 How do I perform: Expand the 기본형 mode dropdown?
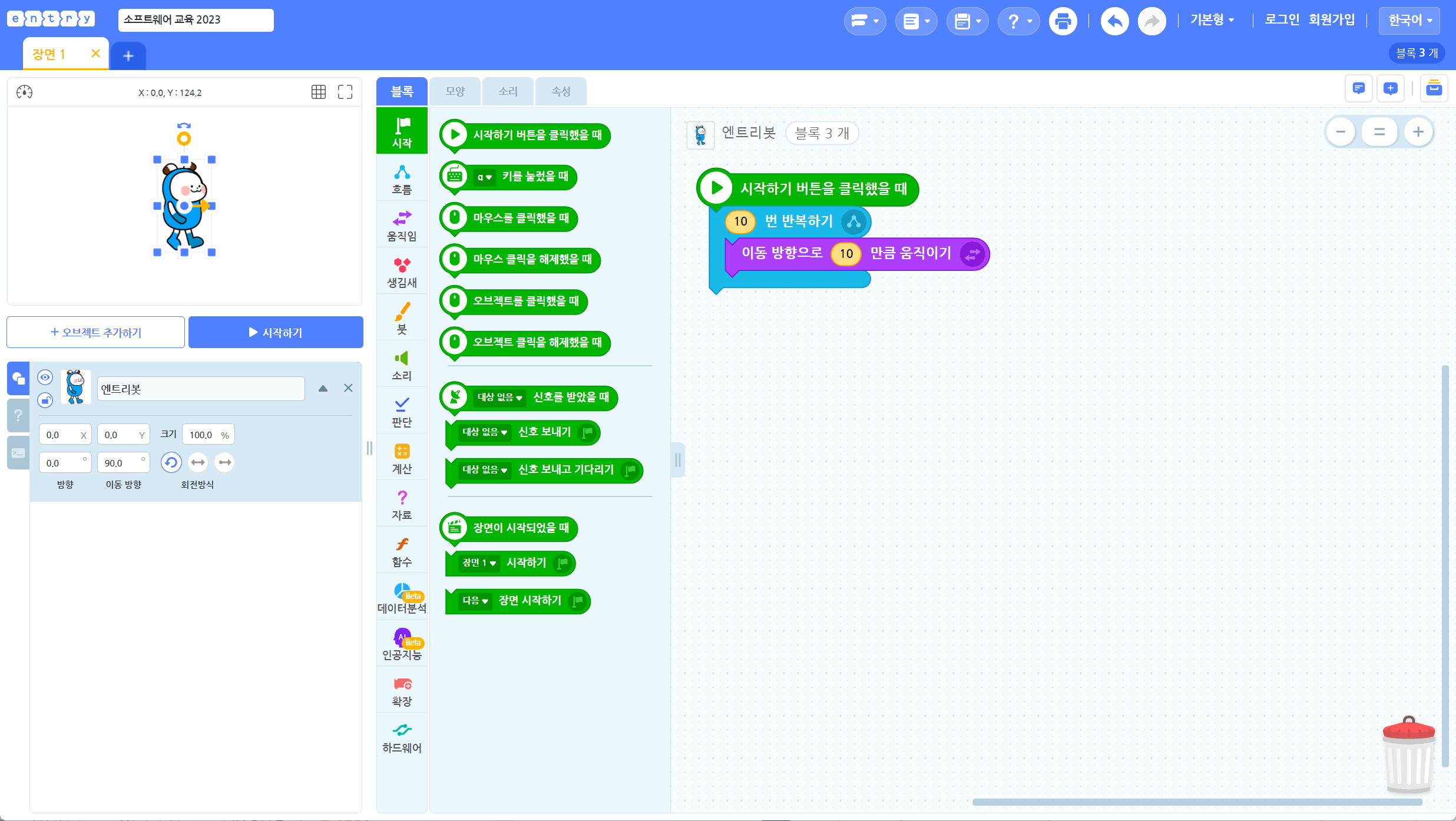click(1212, 20)
